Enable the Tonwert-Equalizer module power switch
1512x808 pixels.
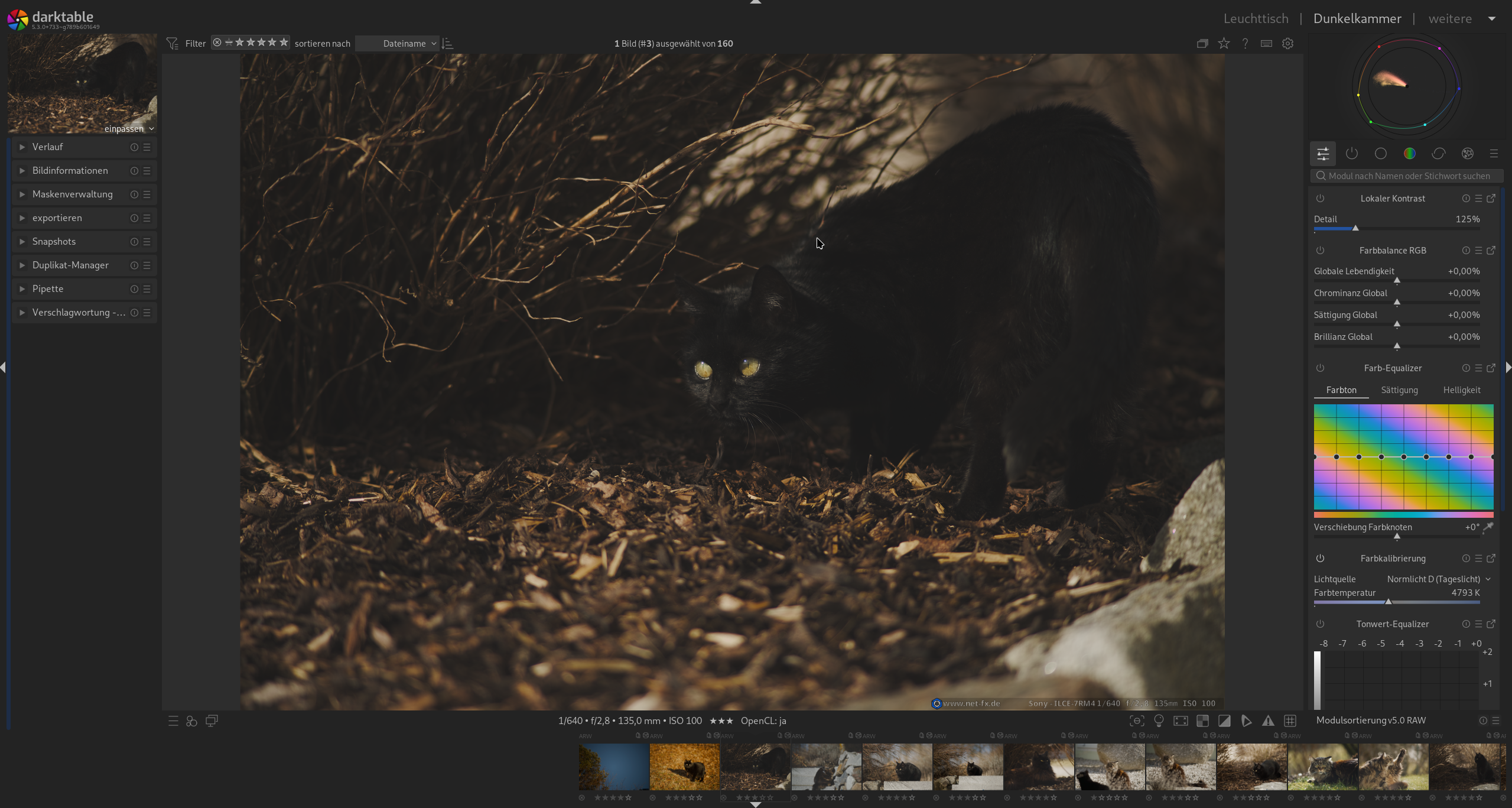1320,624
